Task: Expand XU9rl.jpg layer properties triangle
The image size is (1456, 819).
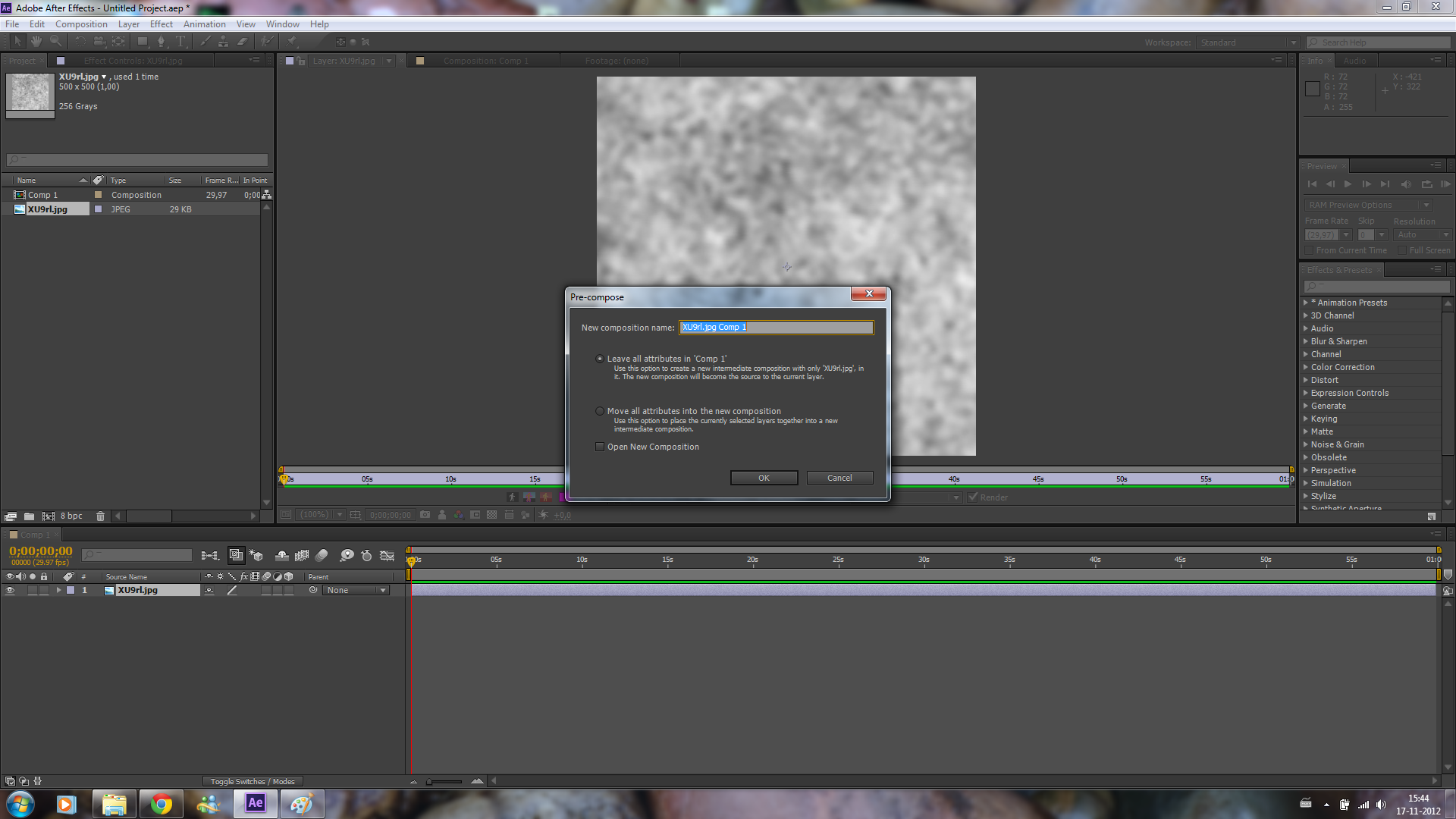Action: 58,590
